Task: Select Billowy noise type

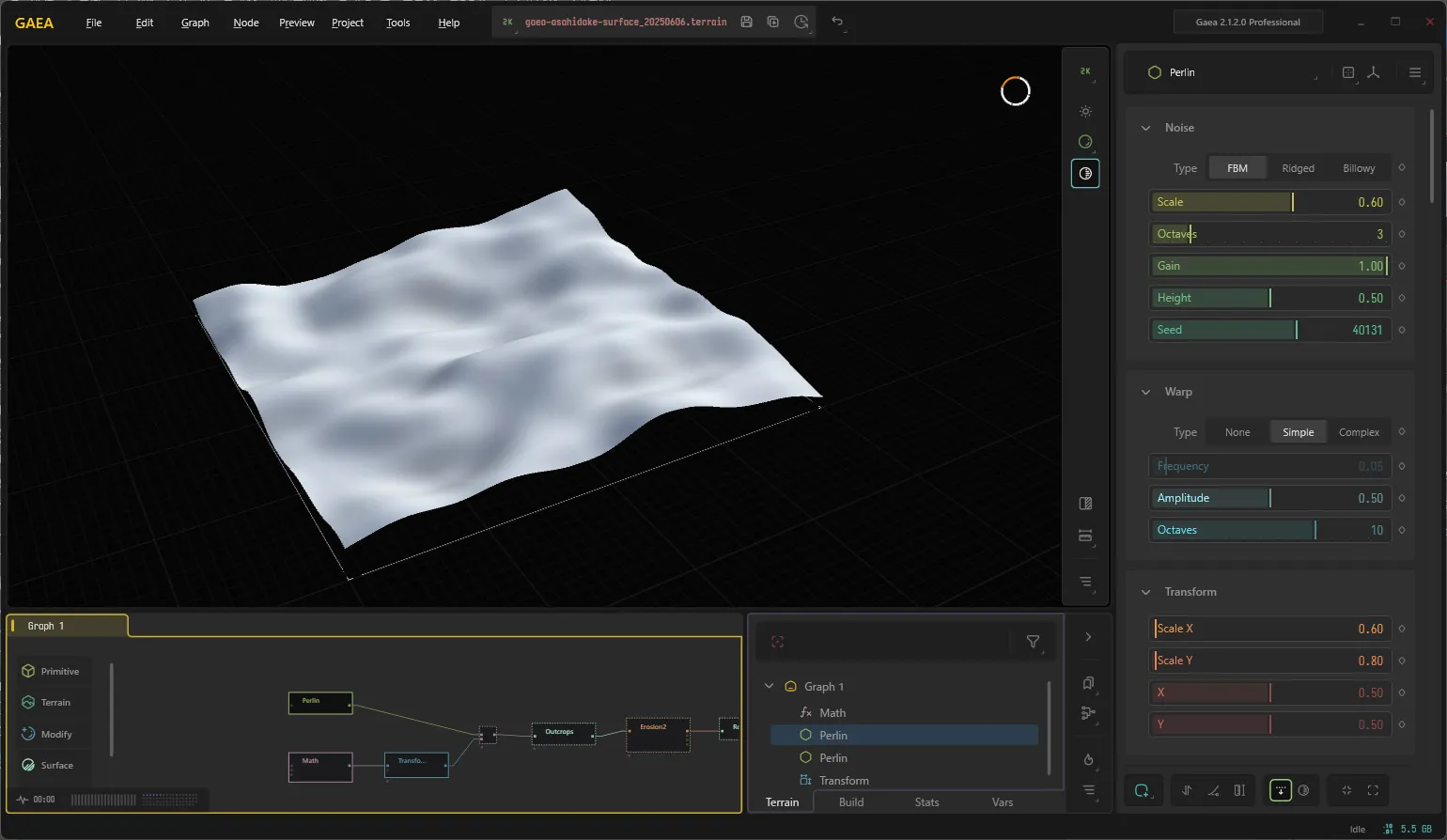Action: click(1359, 168)
